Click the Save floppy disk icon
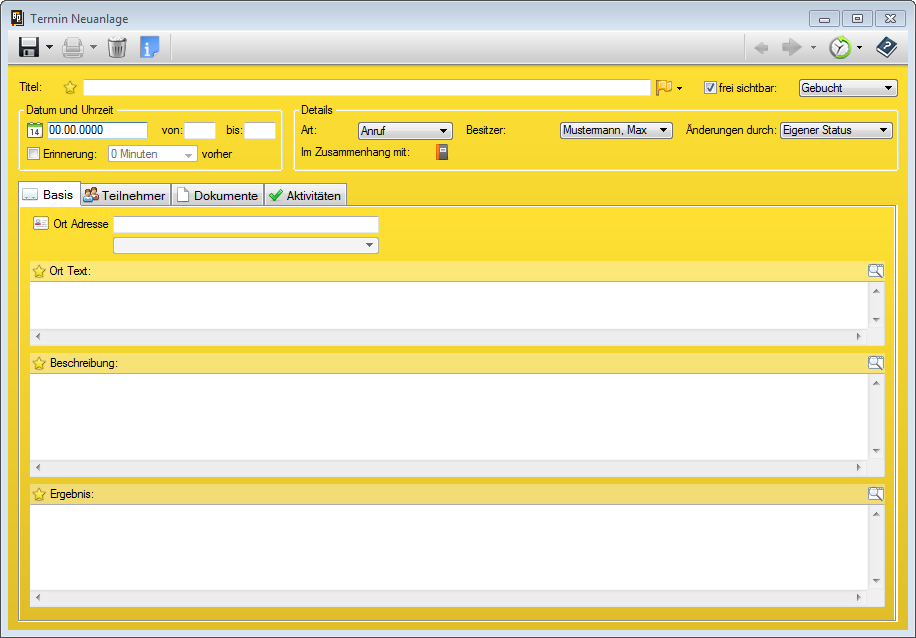The height and width of the screenshot is (638, 916). 29,47
